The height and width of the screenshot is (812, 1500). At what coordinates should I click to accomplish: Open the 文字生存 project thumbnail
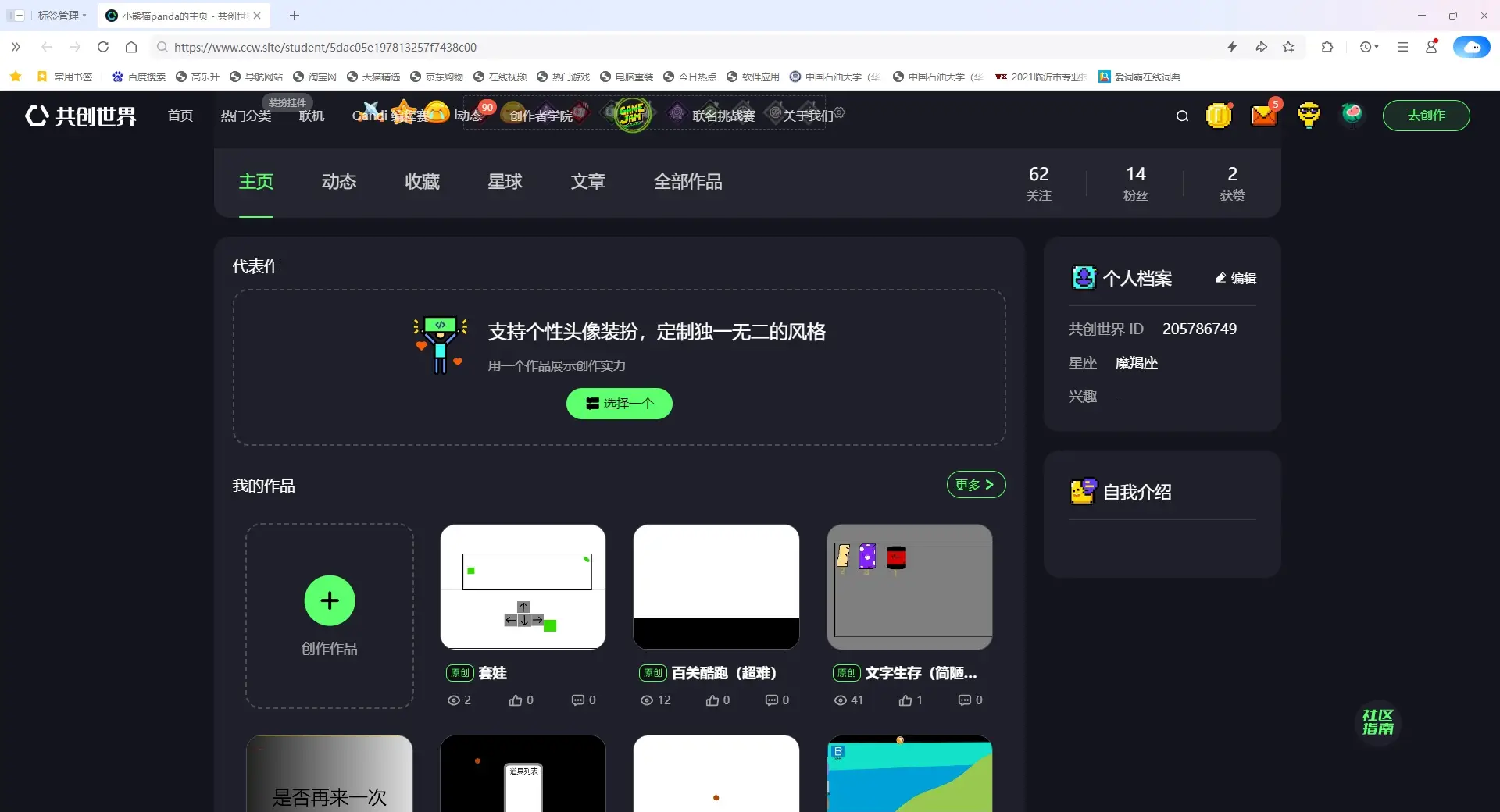point(909,586)
